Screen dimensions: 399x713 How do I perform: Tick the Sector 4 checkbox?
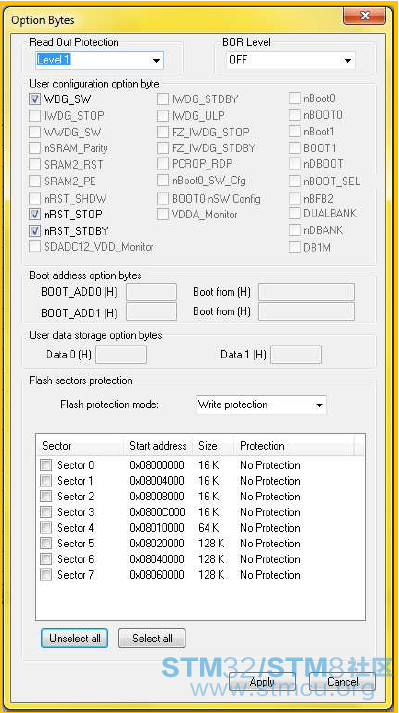pos(46,527)
